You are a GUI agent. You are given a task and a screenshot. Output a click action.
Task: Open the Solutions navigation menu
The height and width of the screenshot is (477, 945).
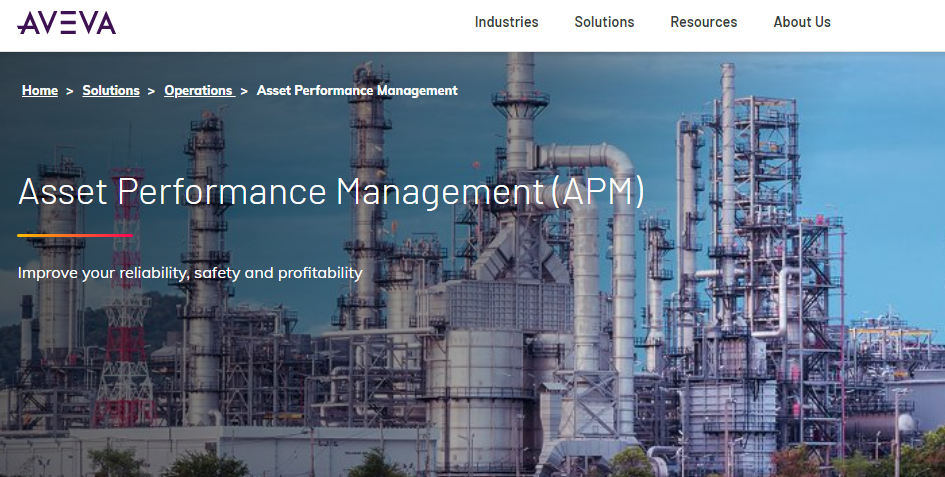tap(604, 22)
